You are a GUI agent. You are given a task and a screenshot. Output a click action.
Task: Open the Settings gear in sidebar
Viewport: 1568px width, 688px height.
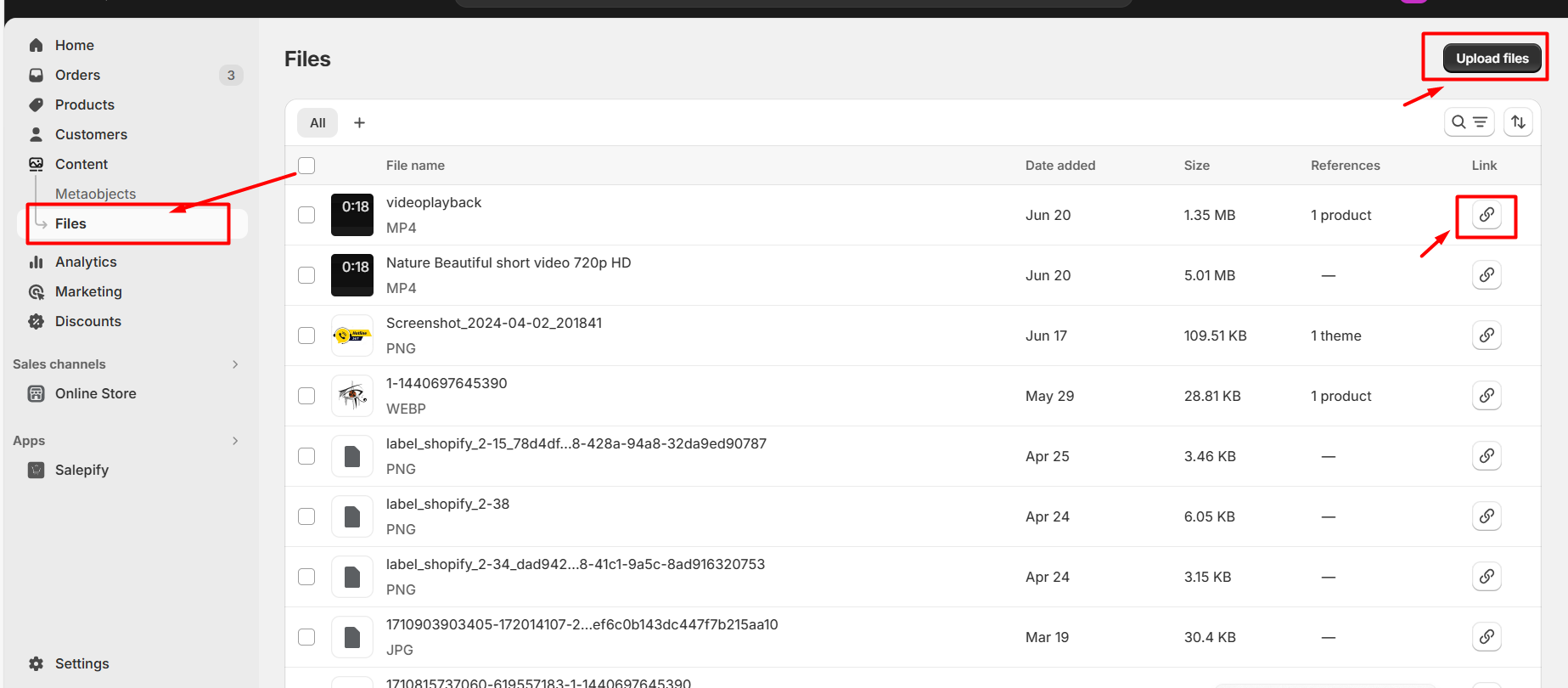tap(69, 663)
